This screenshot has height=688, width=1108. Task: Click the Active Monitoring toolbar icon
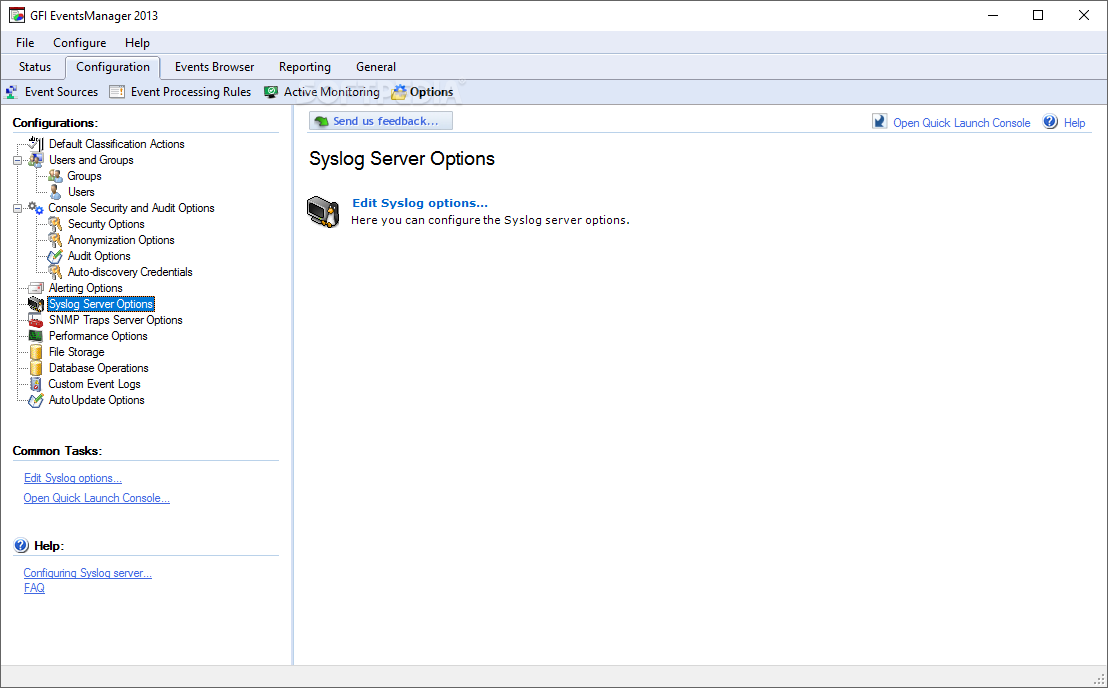coord(271,92)
